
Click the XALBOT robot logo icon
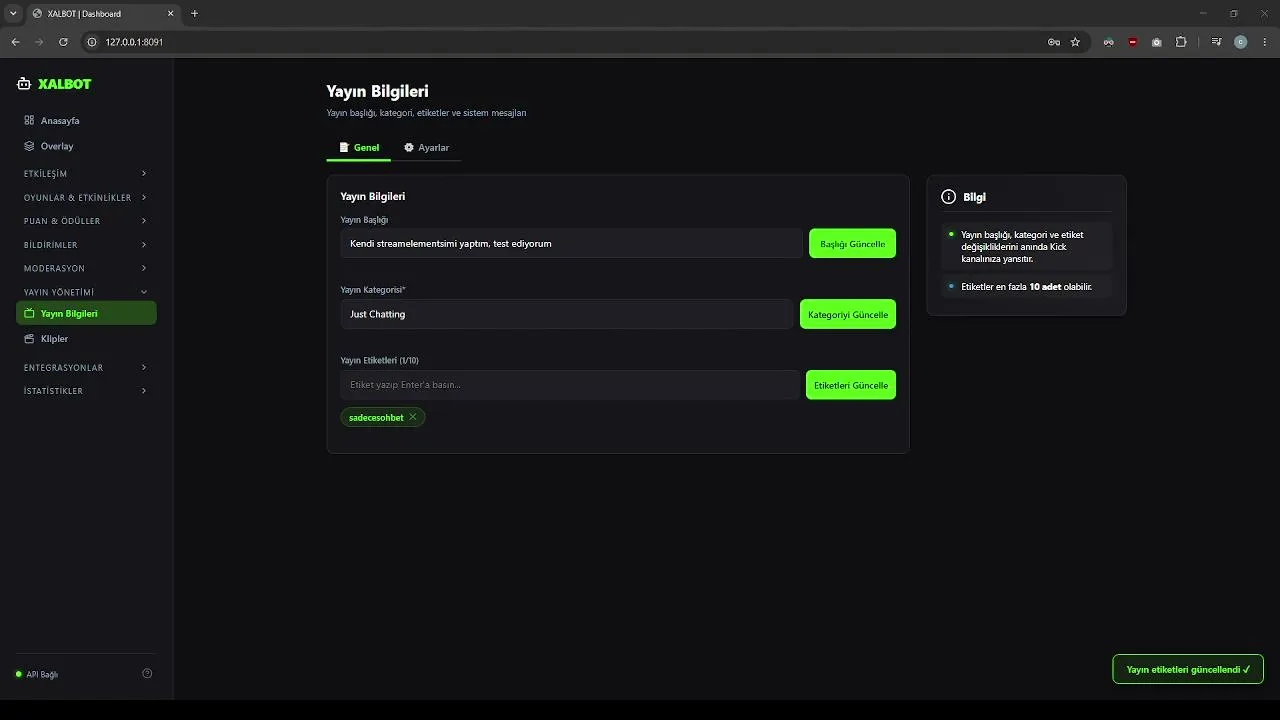24,84
